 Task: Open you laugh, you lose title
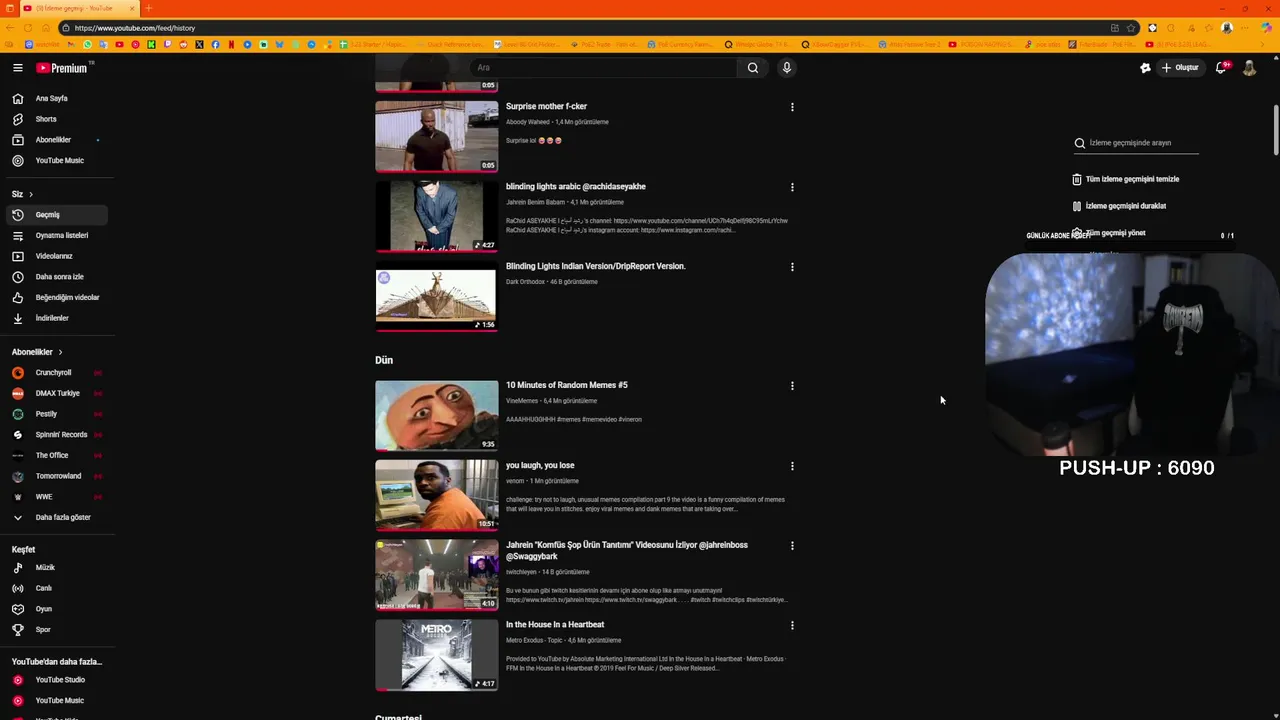[x=540, y=465]
